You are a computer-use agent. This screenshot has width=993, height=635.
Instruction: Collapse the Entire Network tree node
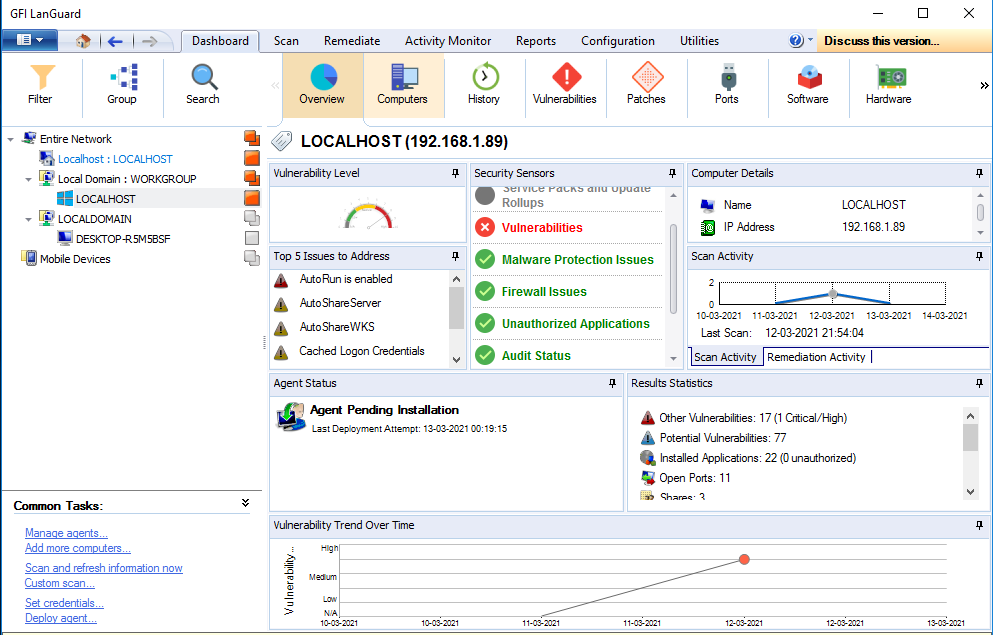click(10, 139)
